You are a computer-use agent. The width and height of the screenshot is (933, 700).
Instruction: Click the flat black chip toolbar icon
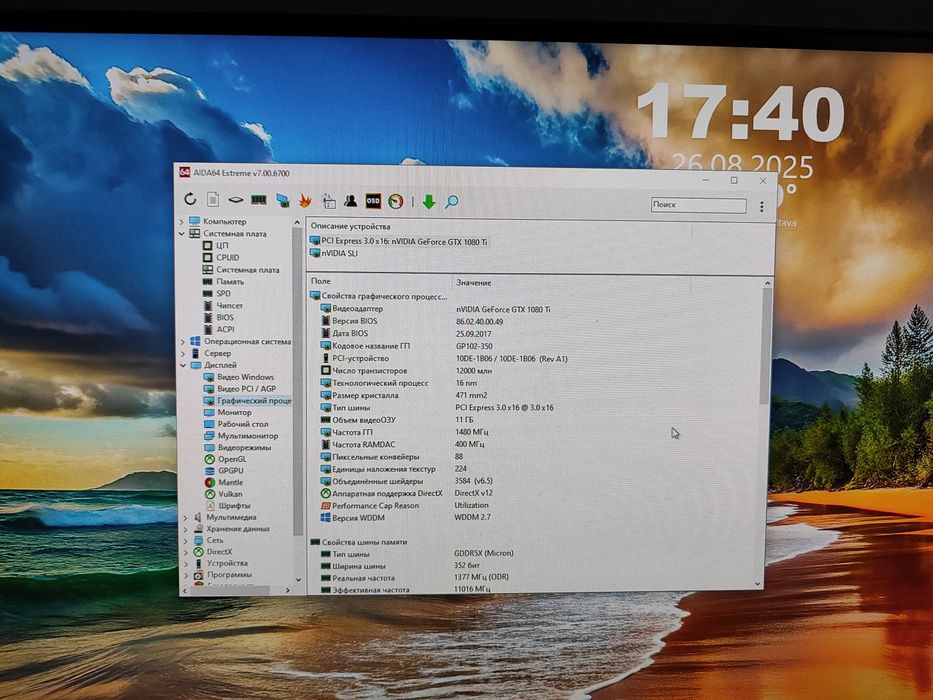(236, 200)
